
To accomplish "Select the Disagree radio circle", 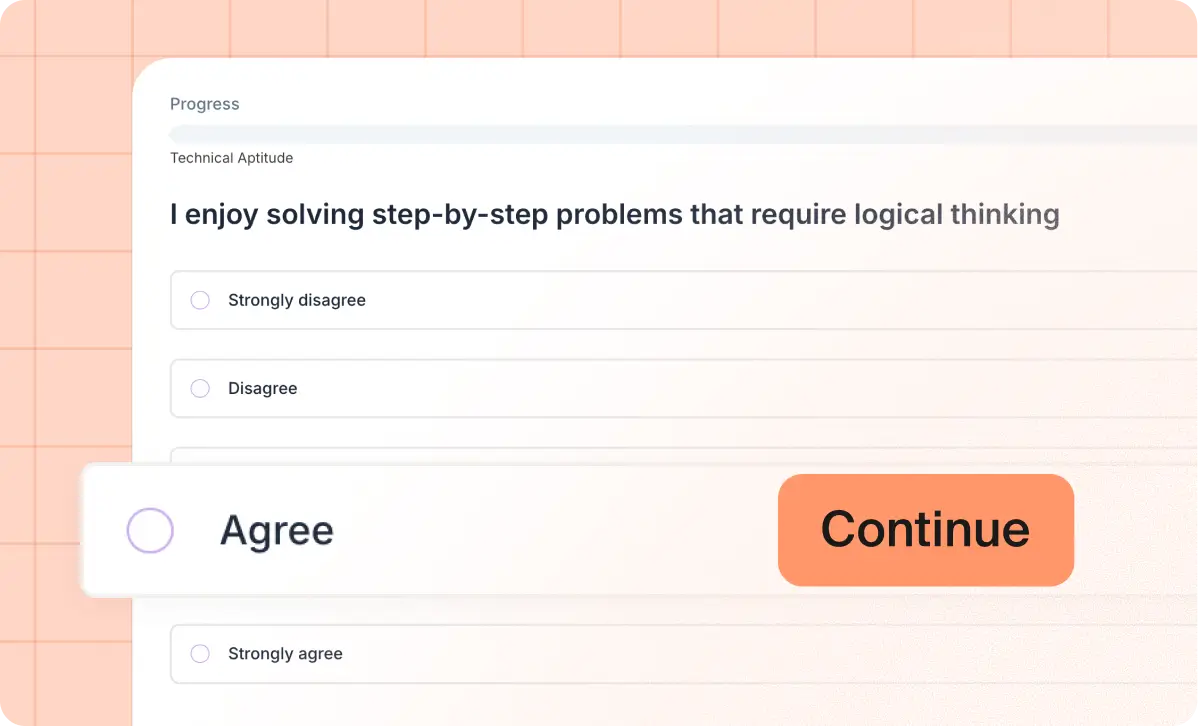I will click(200, 388).
